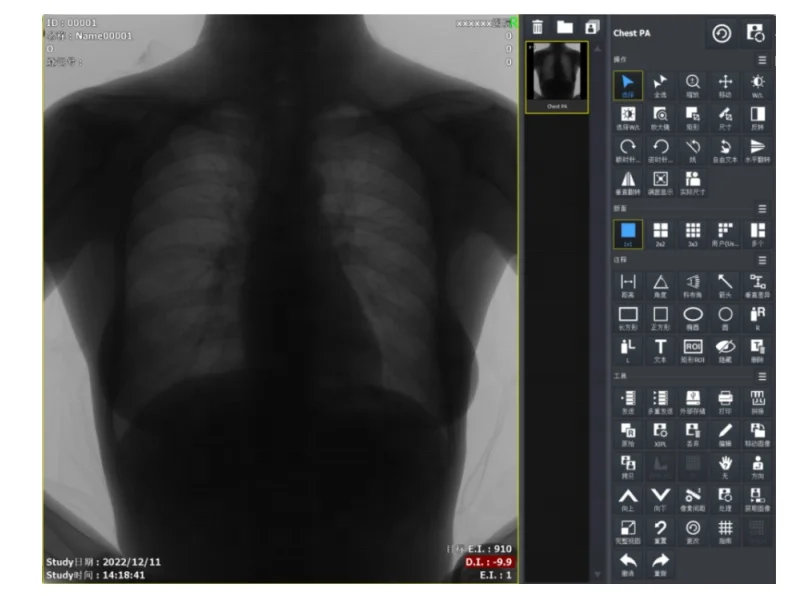The image size is (793, 605).
Task: Click the hand icon in tools
Action: pyautogui.click(x=725, y=466)
